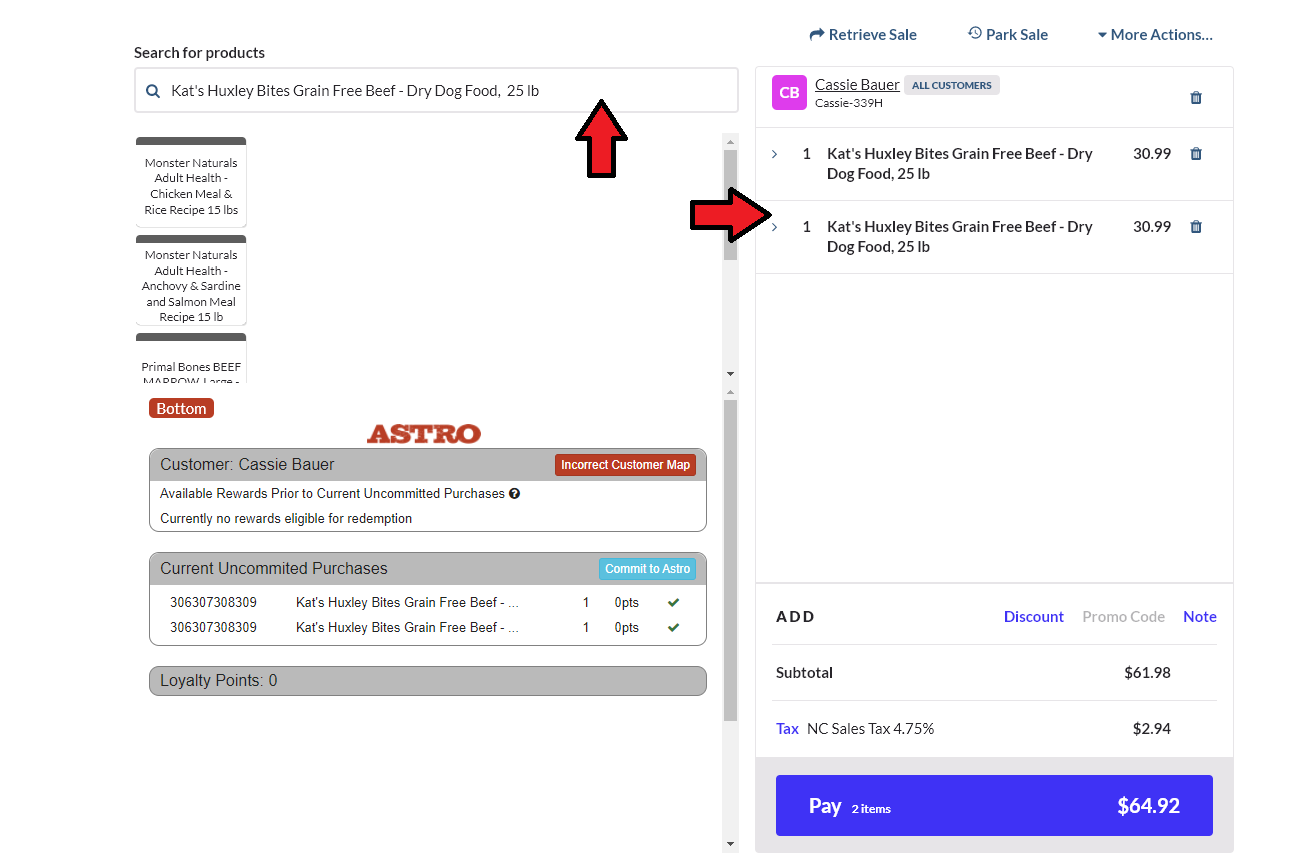Expand the second line item details

pyautogui.click(x=774, y=227)
